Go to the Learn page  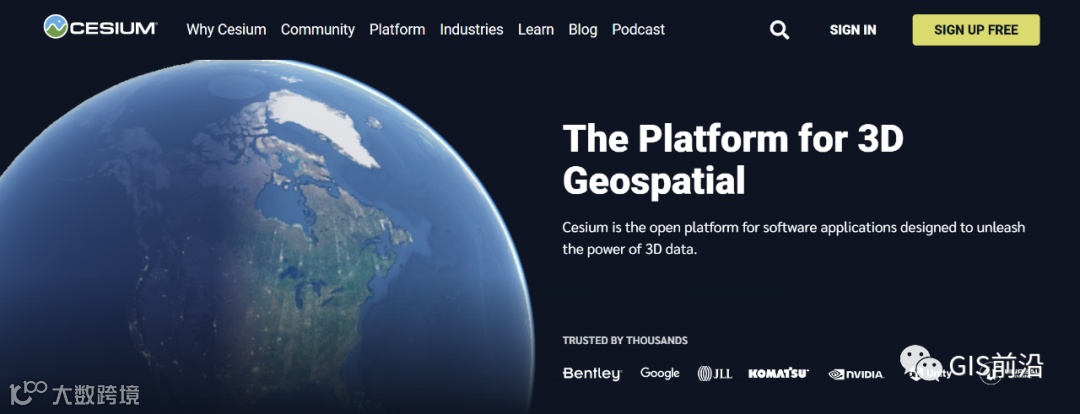(536, 30)
